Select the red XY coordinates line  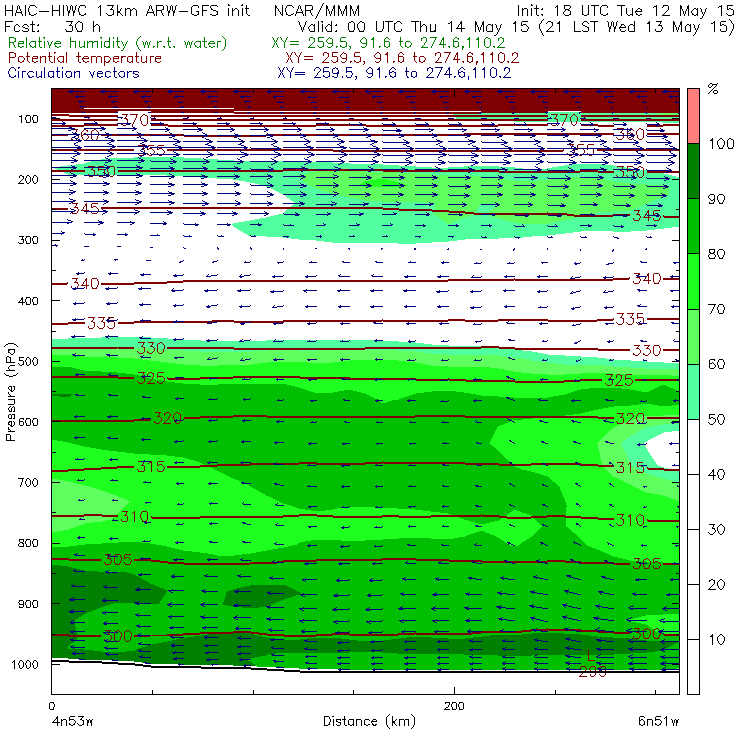[x=402, y=58]
